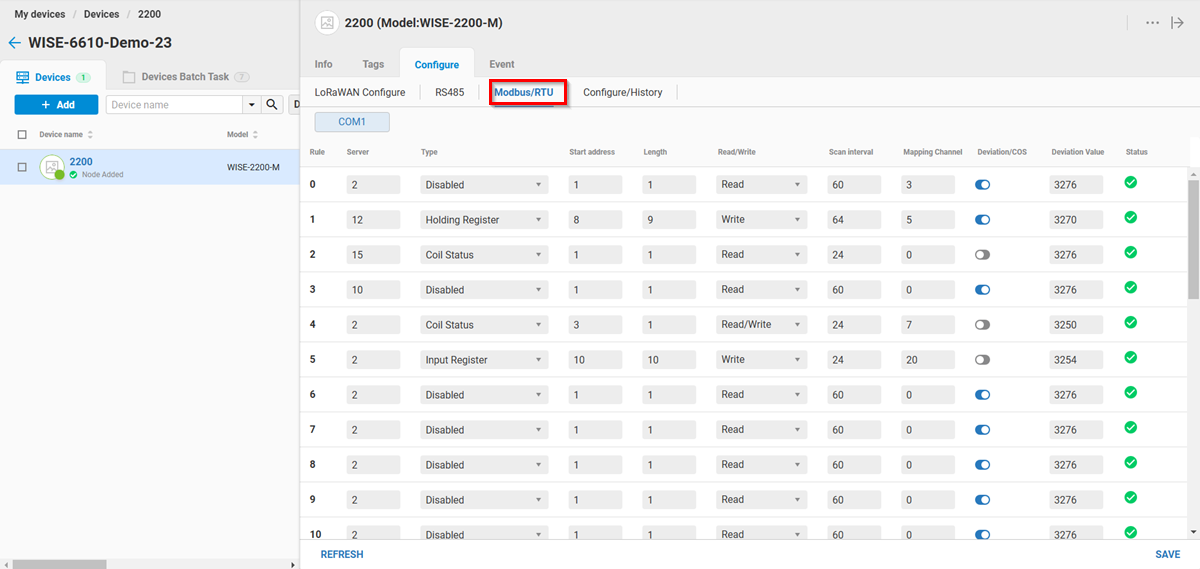
Task: Disable Deviation/COS switch for rule 1
Action: pyautogui.click(x=982, y=220)
